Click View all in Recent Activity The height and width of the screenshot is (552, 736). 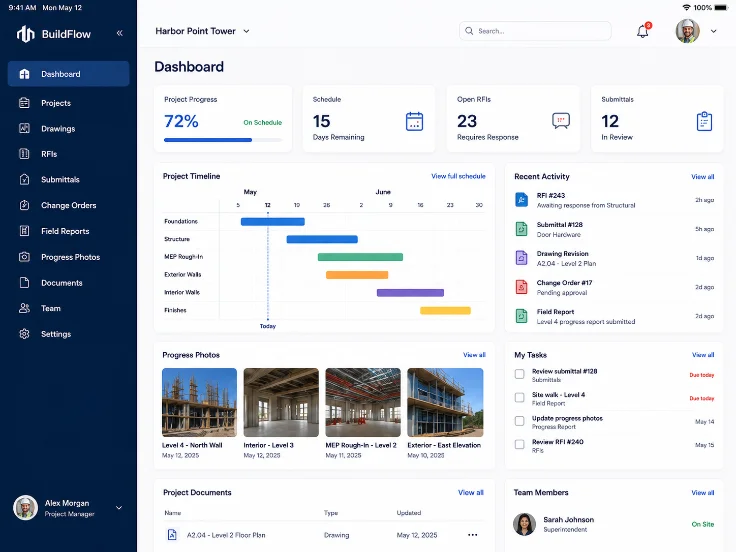point(703,177)
